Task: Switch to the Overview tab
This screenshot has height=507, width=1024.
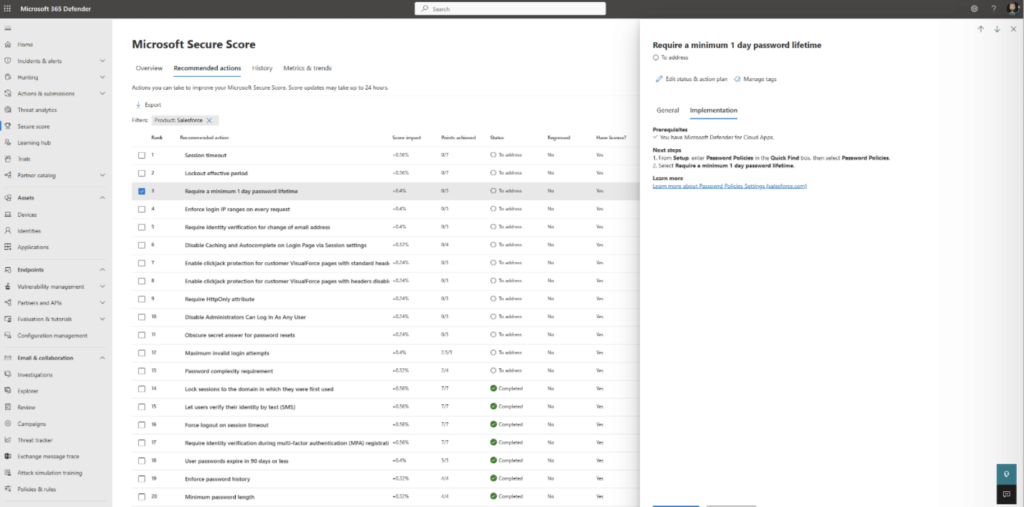Action: point(149,68)
